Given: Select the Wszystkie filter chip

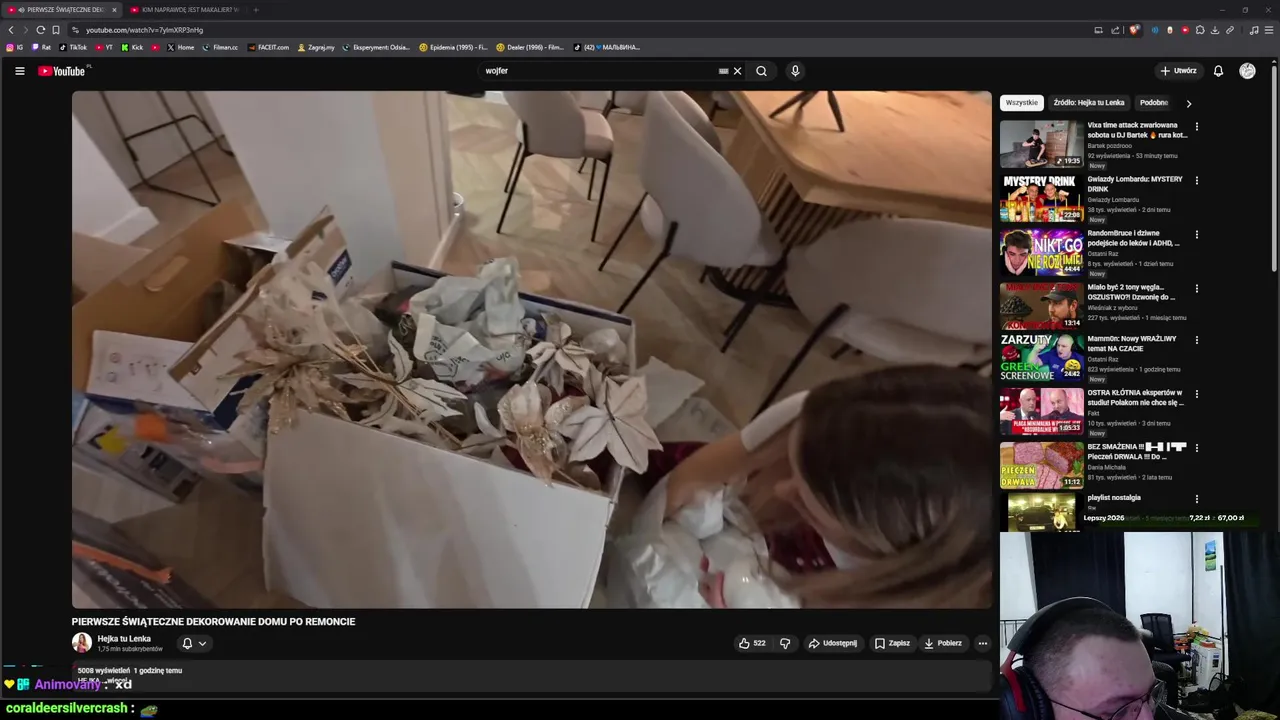Looking at the screenshot, I should tap(1021, 102).
